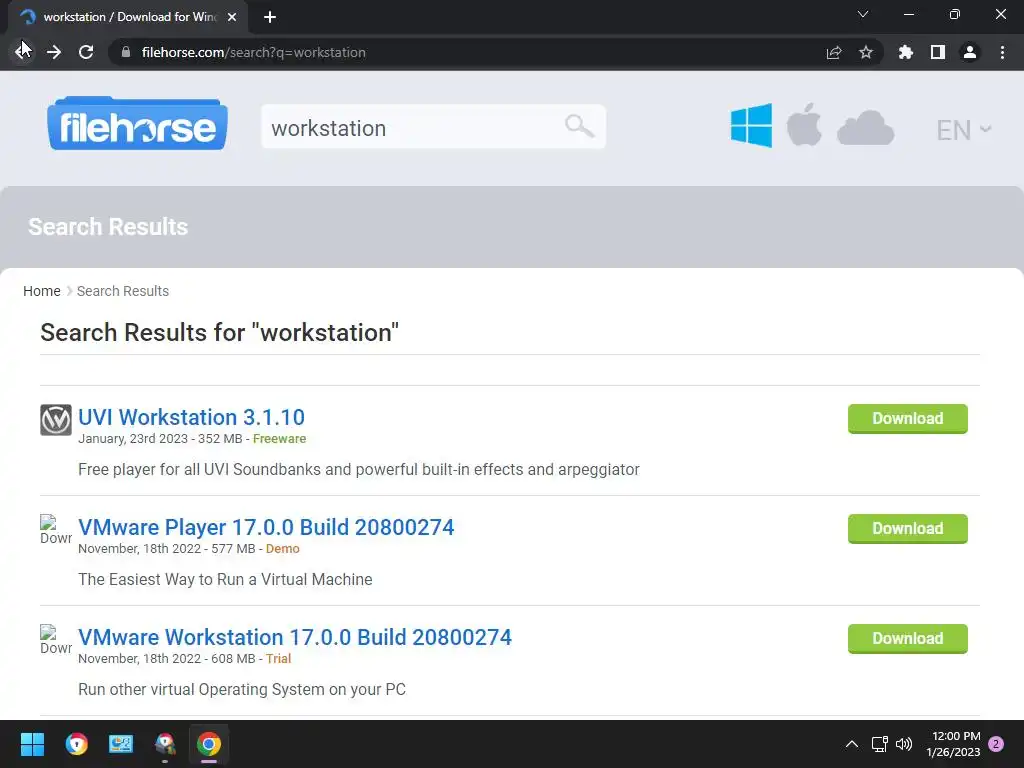Click the search magnifier icon
Image resolution: width=1024 pixels, height=768 pixels.
point(579,126)
